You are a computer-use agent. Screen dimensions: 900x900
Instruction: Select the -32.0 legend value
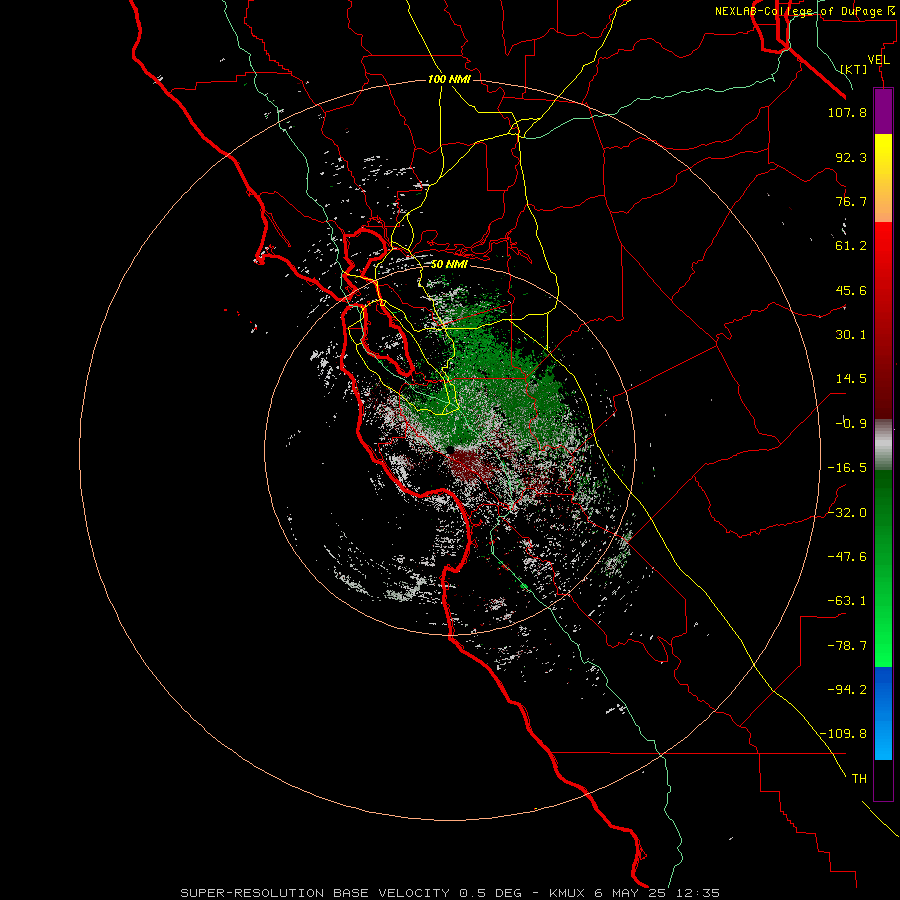point(847,513)
